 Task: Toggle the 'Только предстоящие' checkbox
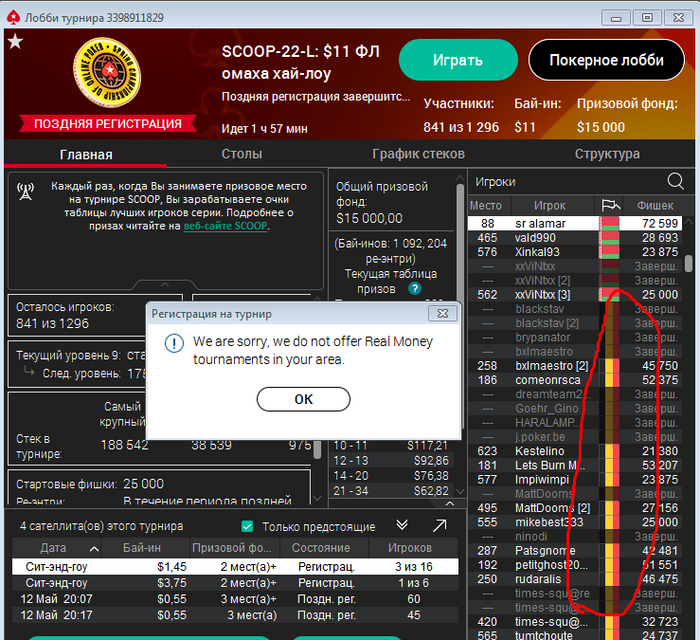[247, 527]
